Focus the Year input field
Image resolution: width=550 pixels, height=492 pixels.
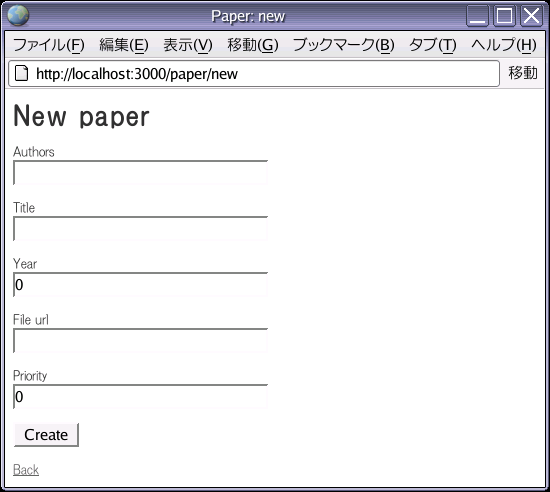pos(141,285)
